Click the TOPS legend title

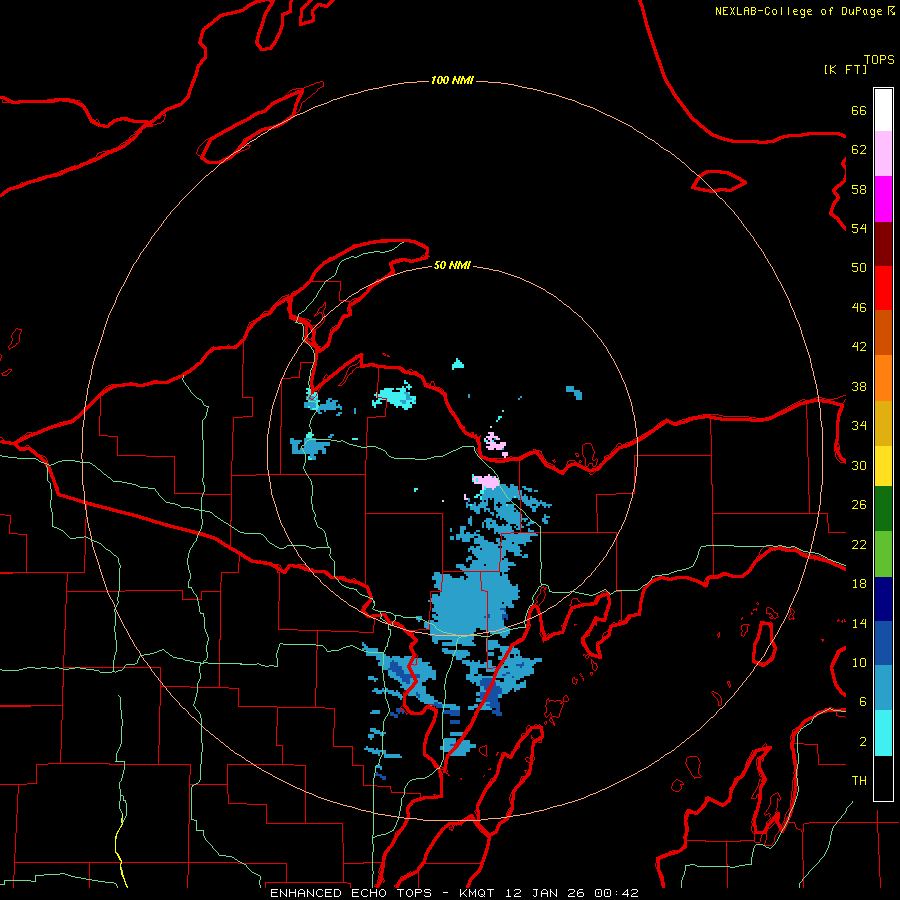pos(879,60)
